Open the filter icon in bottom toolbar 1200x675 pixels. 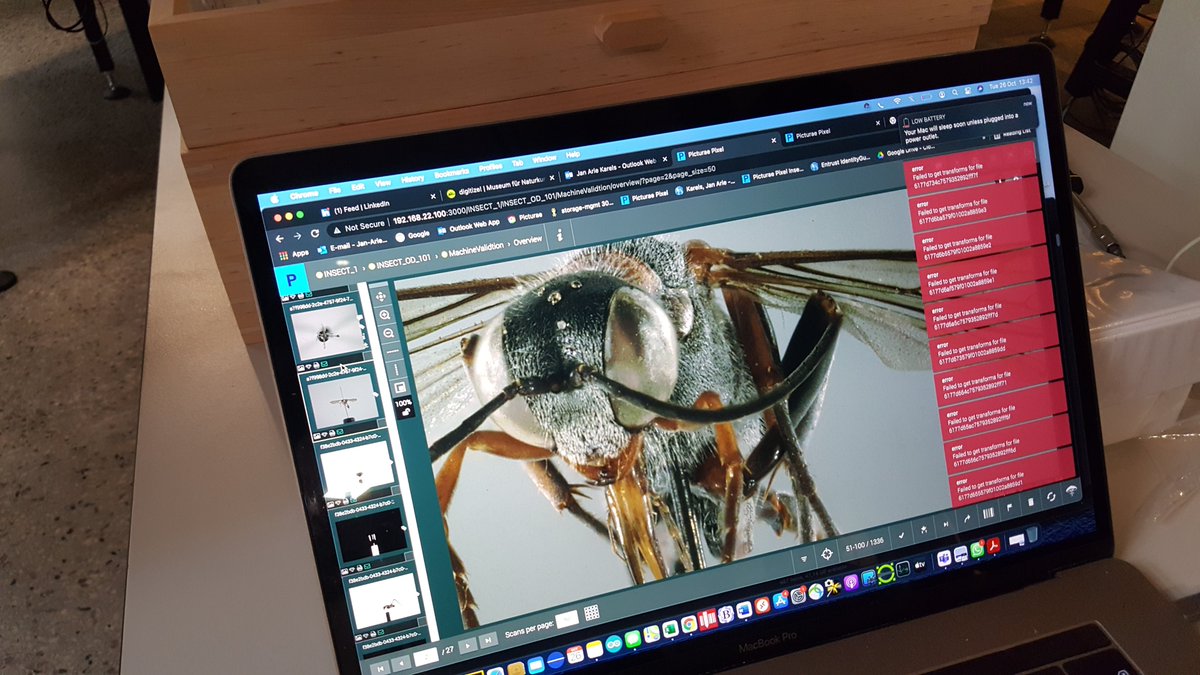click(x=804, y=558)
